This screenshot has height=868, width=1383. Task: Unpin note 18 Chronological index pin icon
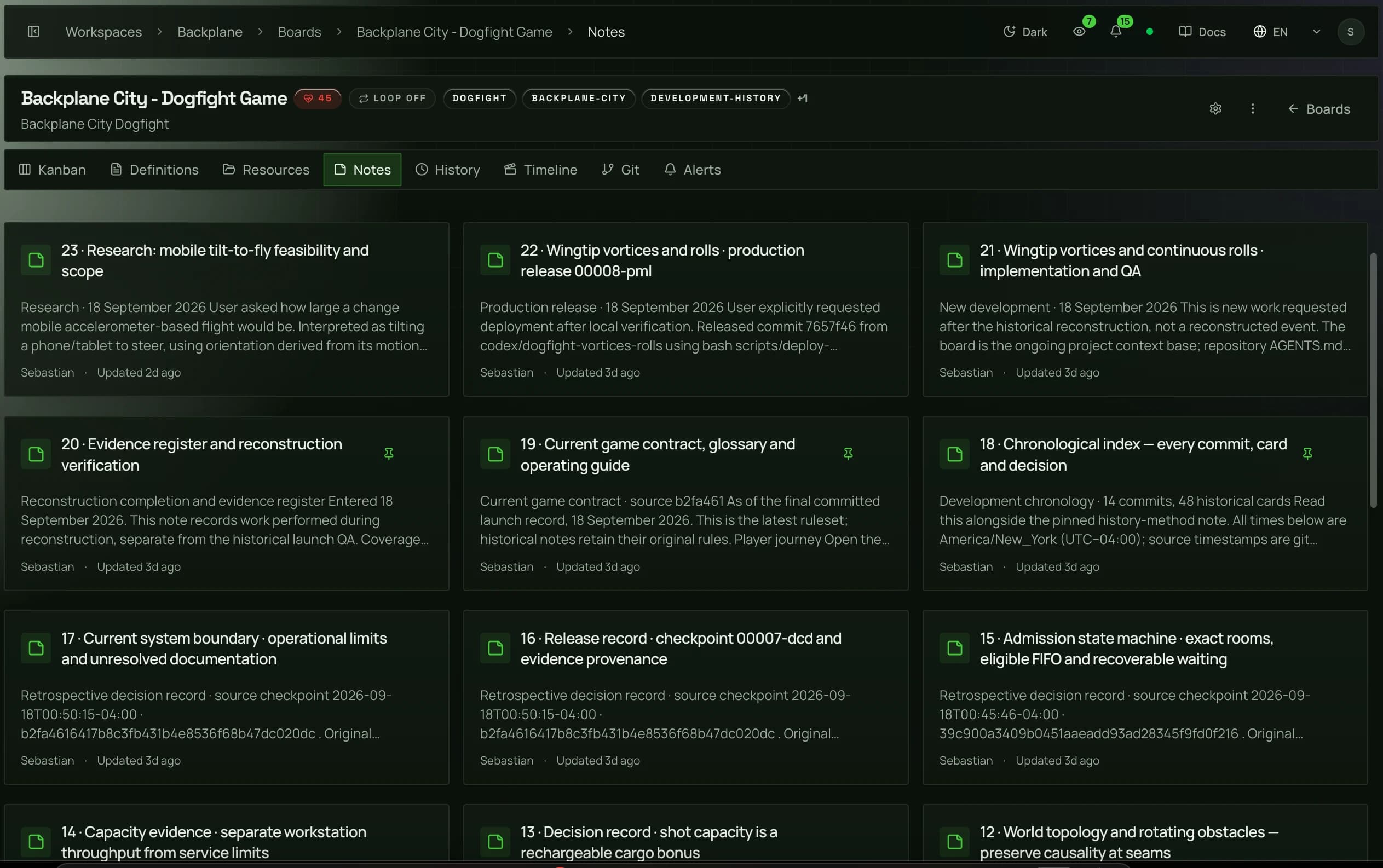tap(1307, 454)
